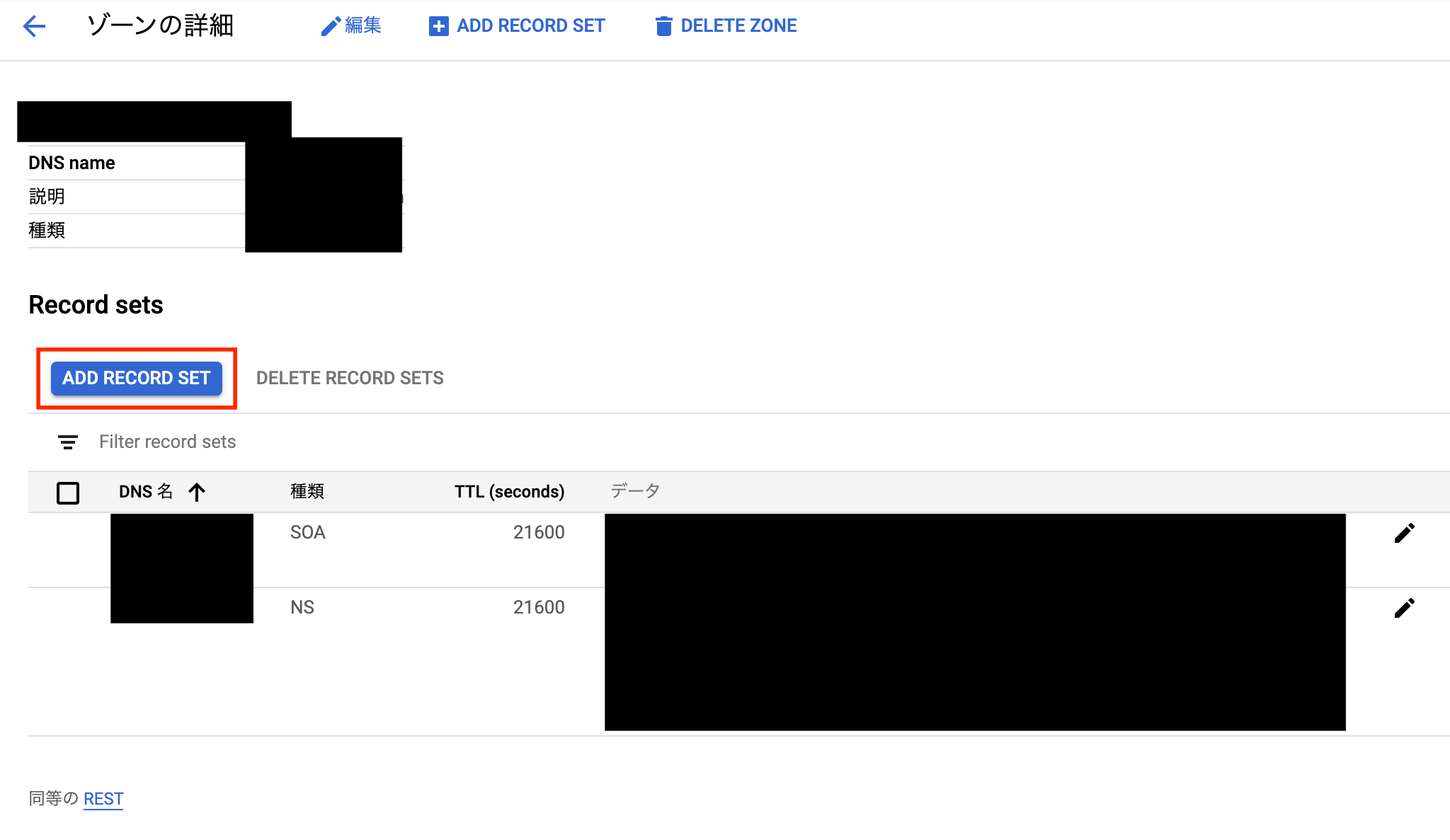This screenshot has width=1450, height=840.
Task: Edit the SOA record pencil icon
Action: (x=1404, y=533)
